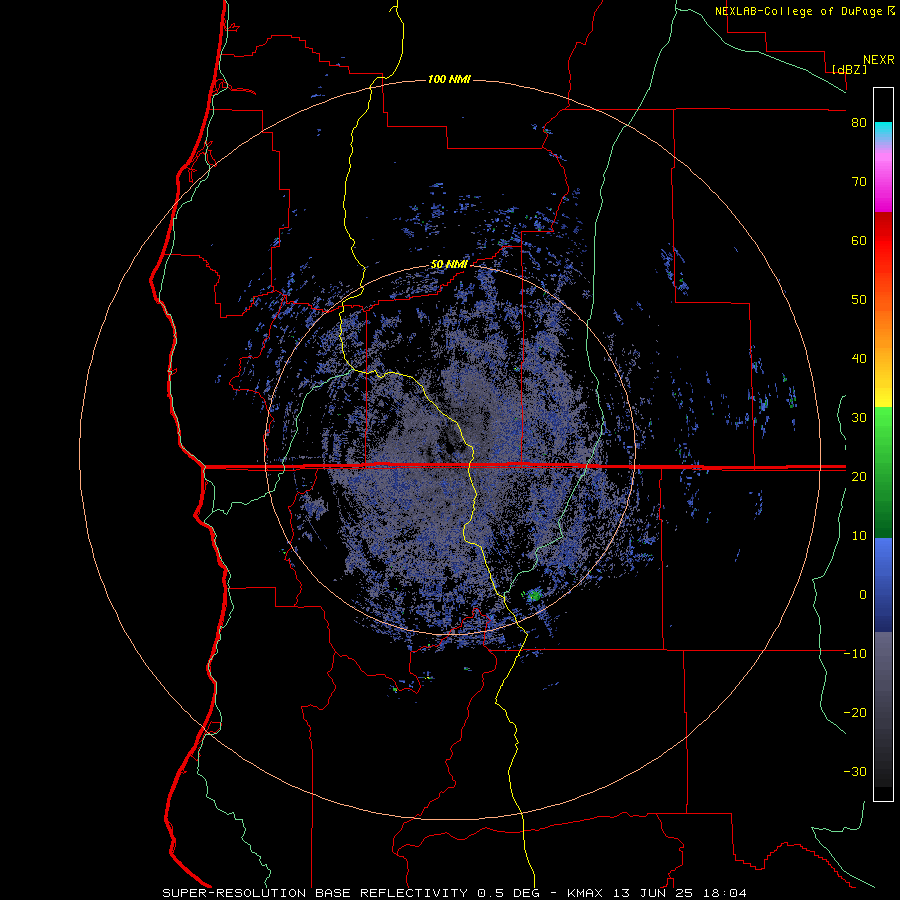Click the 60 value on the dBZ scale
The width and height of the screenshot is (900, 900).
pos(859,240)
